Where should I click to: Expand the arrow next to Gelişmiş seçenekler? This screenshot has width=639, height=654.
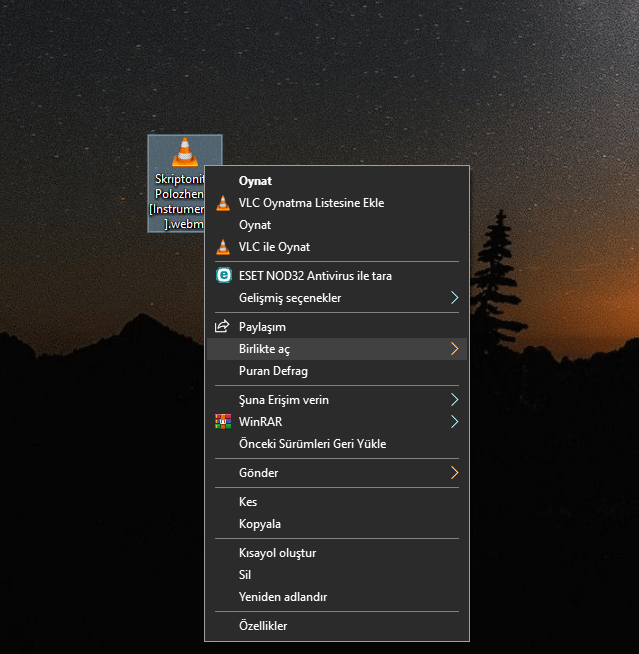455,298
